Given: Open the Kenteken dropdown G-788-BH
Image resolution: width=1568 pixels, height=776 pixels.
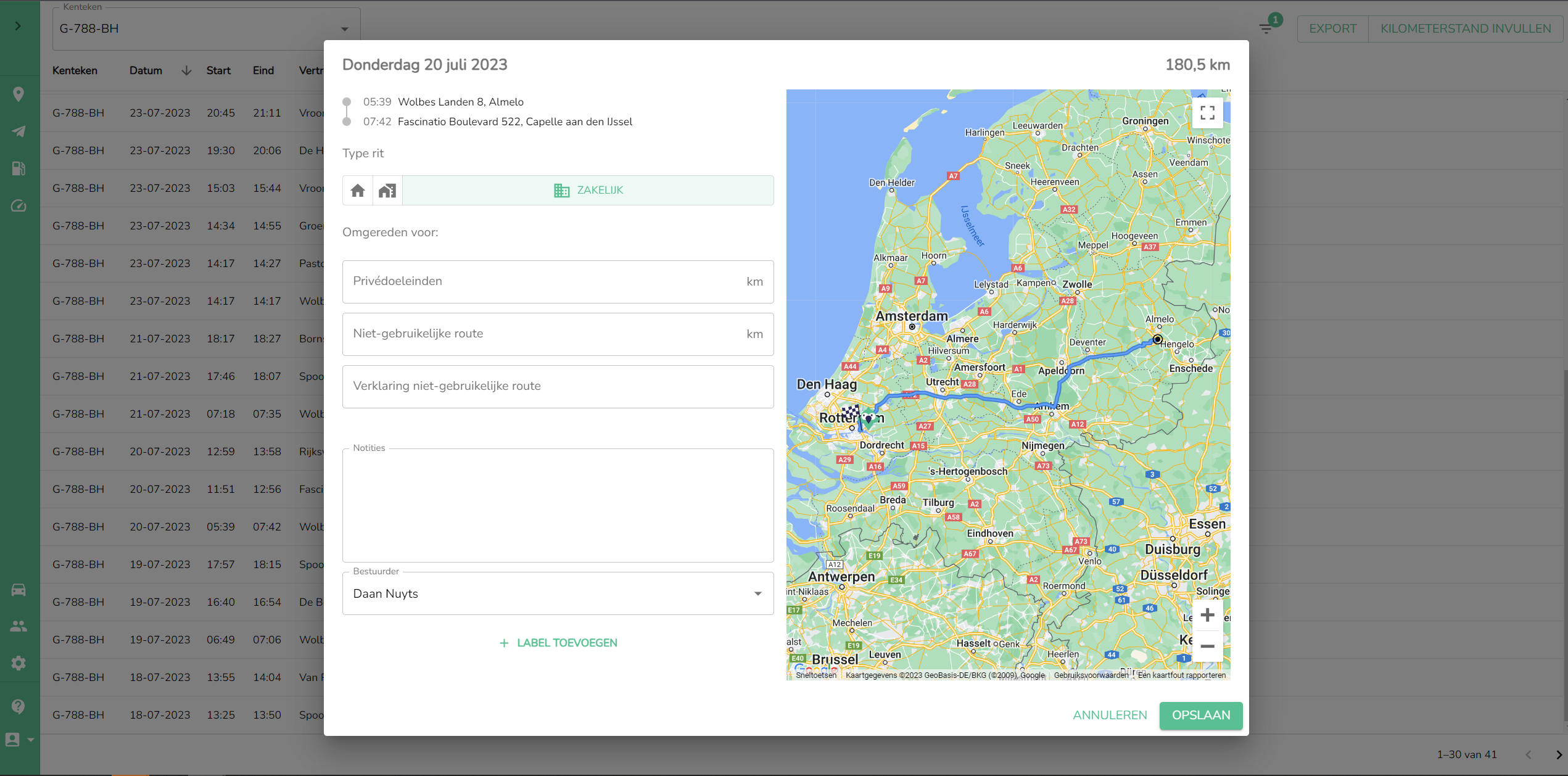Looking at the screenshot, I should click(x=206, y=29).
